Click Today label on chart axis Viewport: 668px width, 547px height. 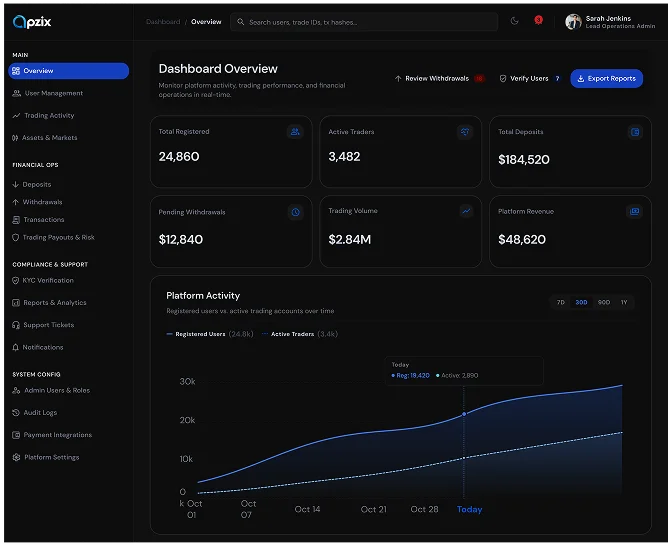click(x=469, y=509)
